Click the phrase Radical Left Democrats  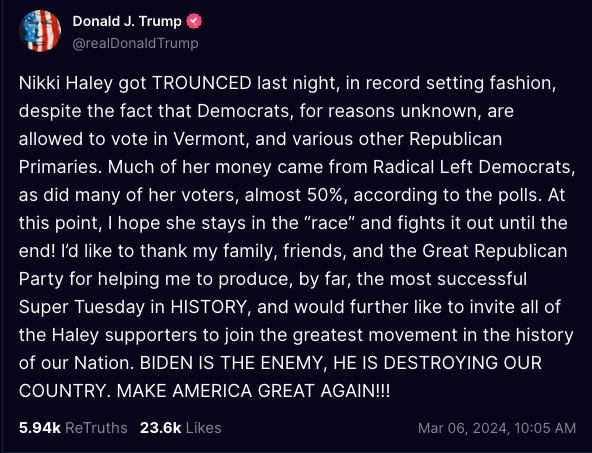coord(472,167)
